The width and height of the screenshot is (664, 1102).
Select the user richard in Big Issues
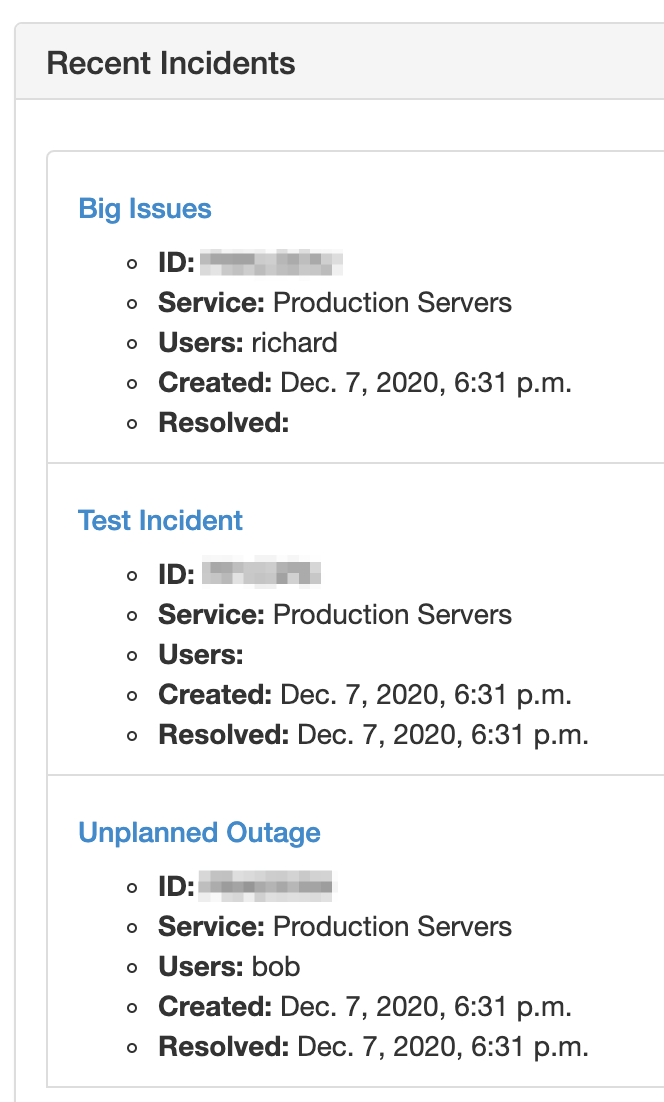click(x=294, y=343)
